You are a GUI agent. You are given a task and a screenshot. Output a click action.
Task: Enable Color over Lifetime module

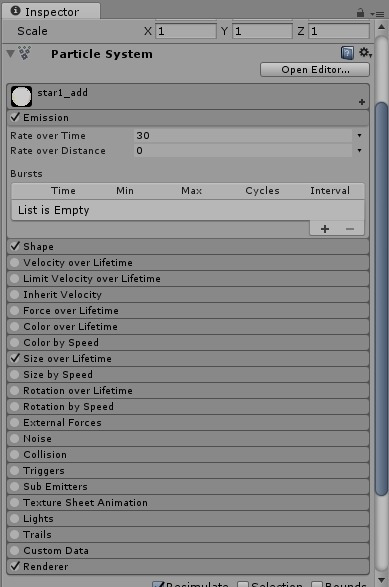15,326
